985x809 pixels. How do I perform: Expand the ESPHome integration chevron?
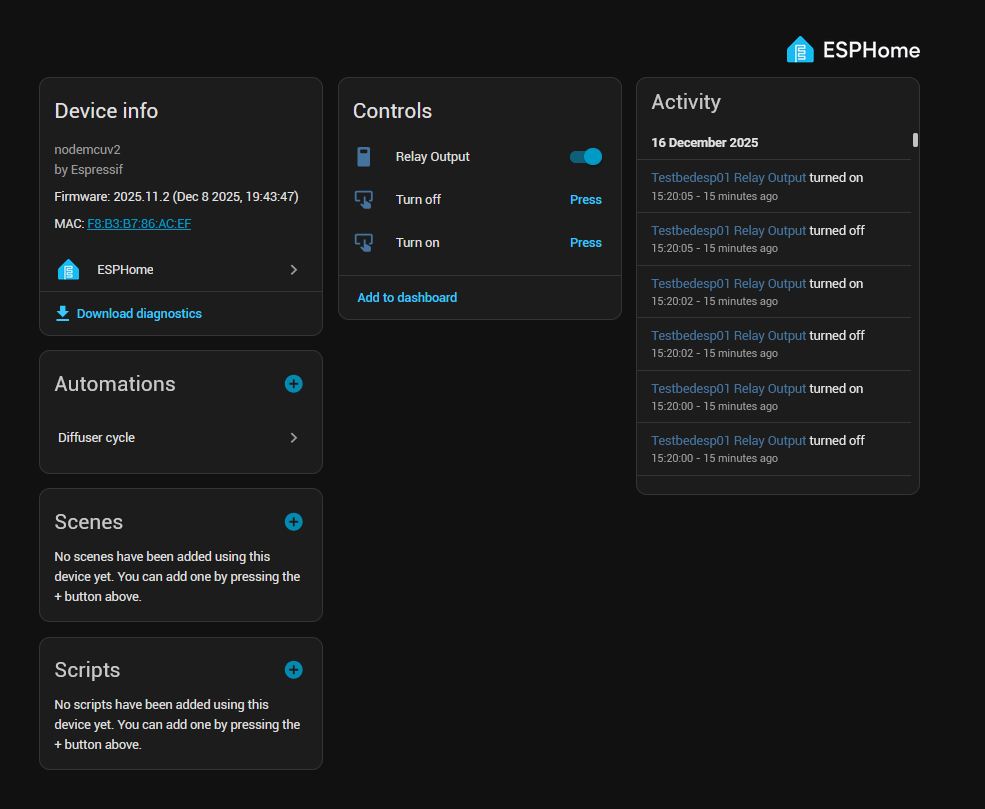pyautogui.click(x=293, y=270)
